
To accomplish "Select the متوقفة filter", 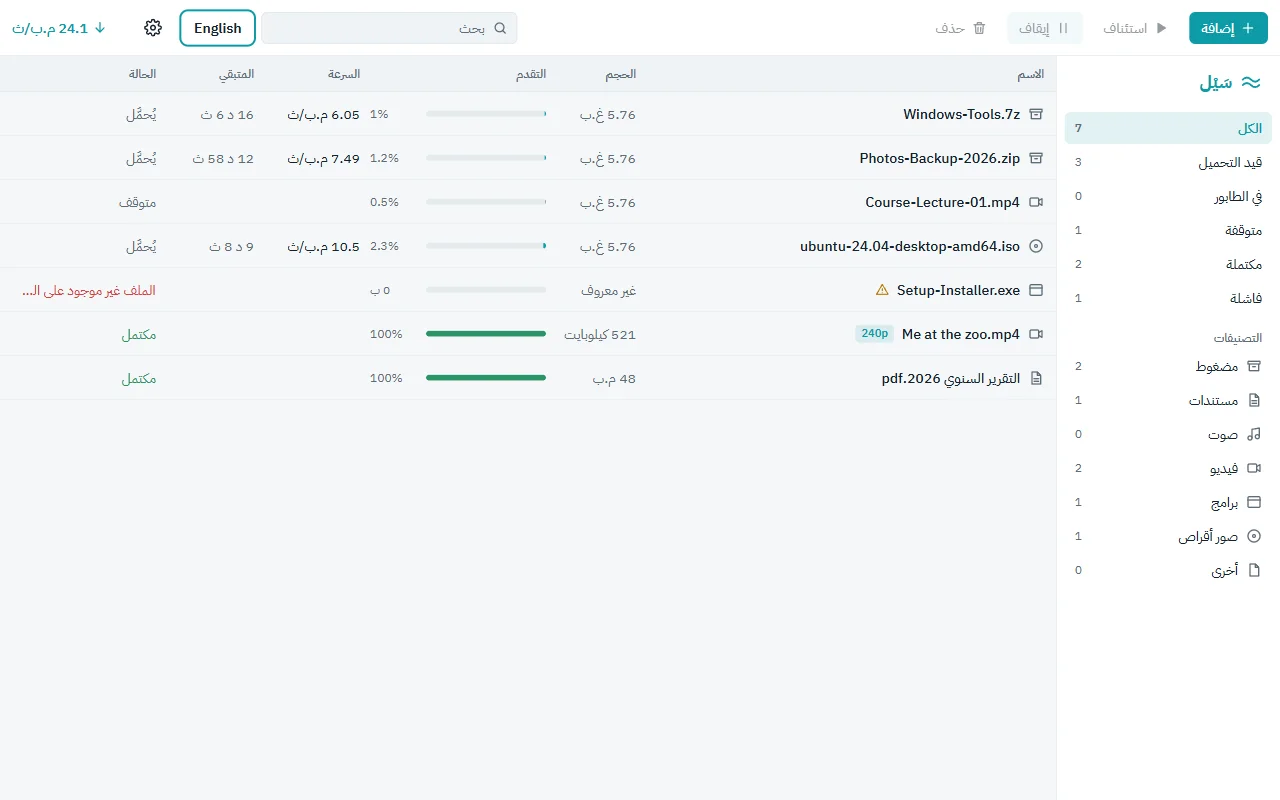I will pyautogui.click(x=1168, y=230).
